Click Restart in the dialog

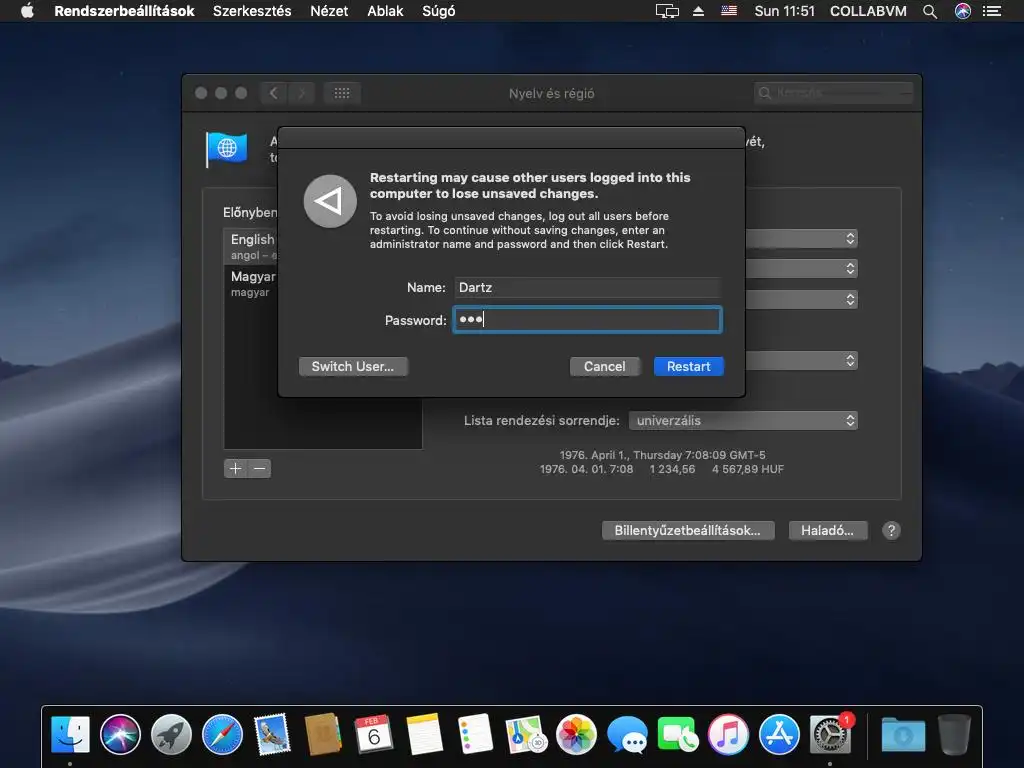[x=688, y=366]
